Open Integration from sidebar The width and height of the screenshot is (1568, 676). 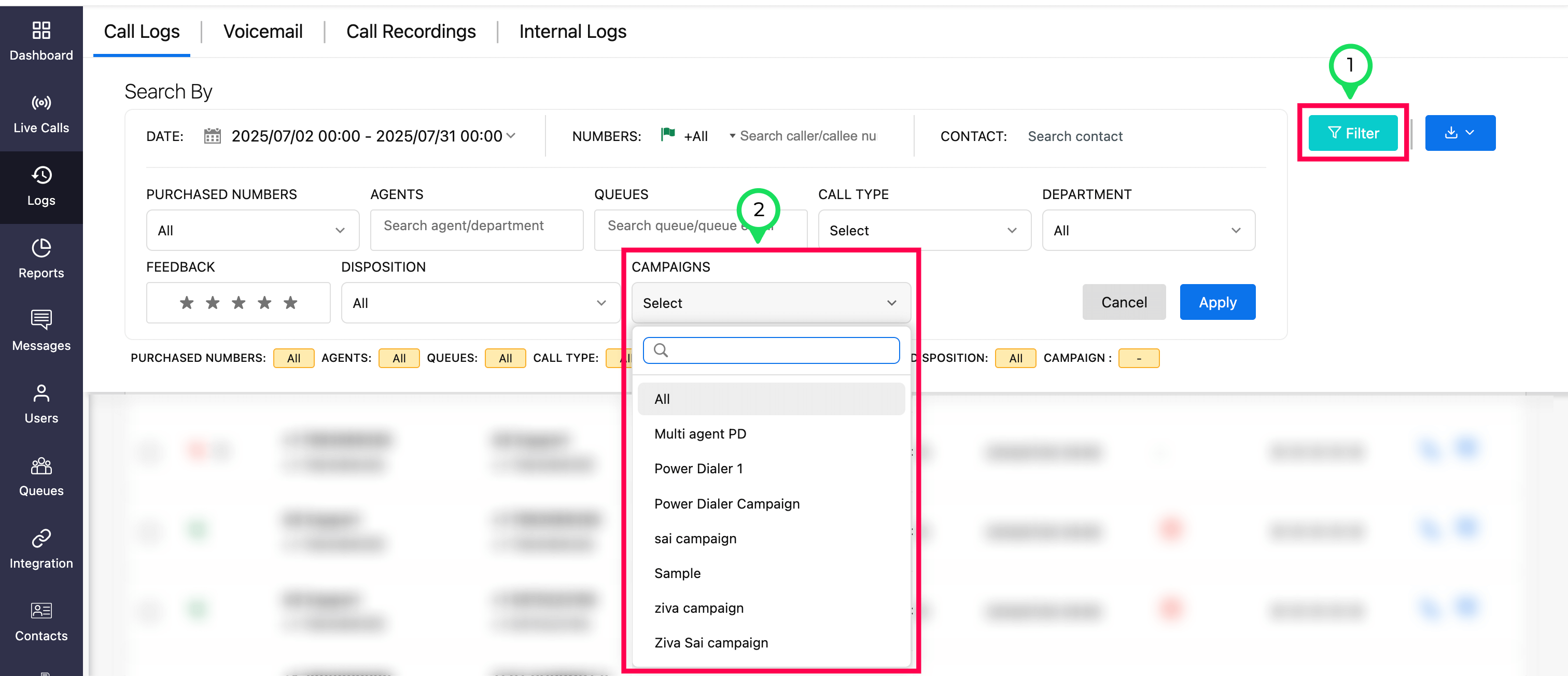point(41,549)
